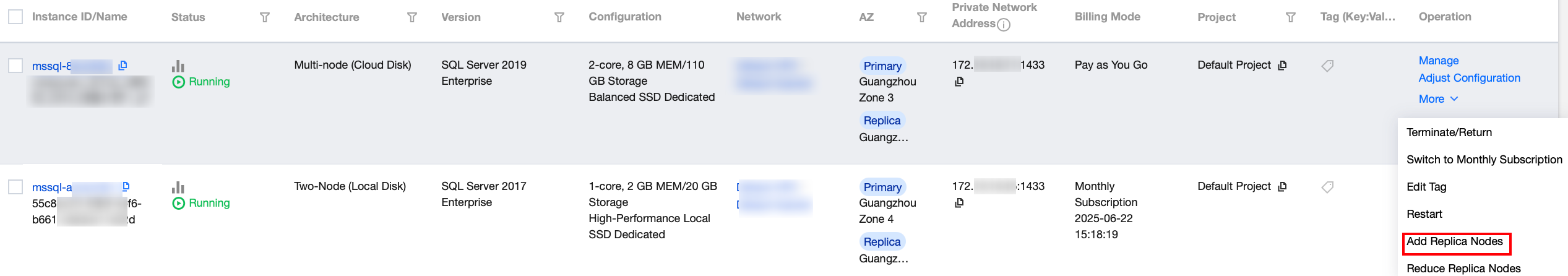Copy the first mssql instance ID
1568x276 pixels.
[123, 65]
